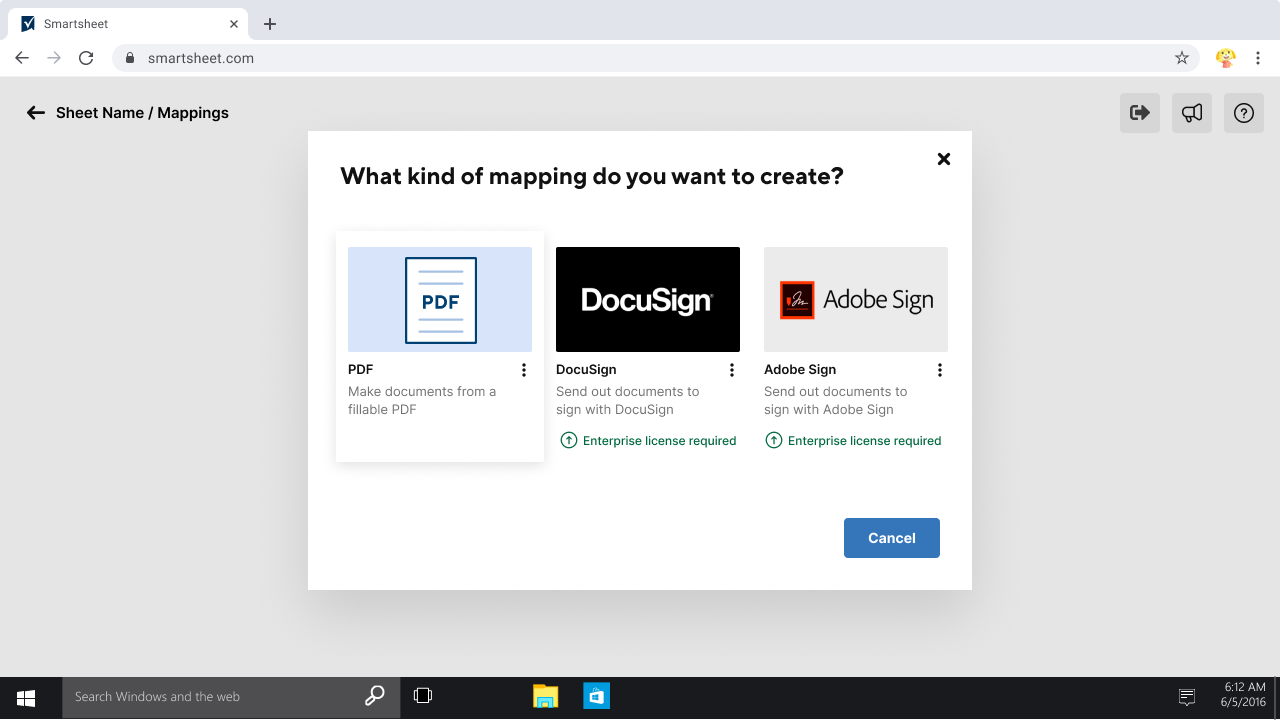Open File Explorer from the taskbar
The image size is (1280, 720).
pos(545,697)
